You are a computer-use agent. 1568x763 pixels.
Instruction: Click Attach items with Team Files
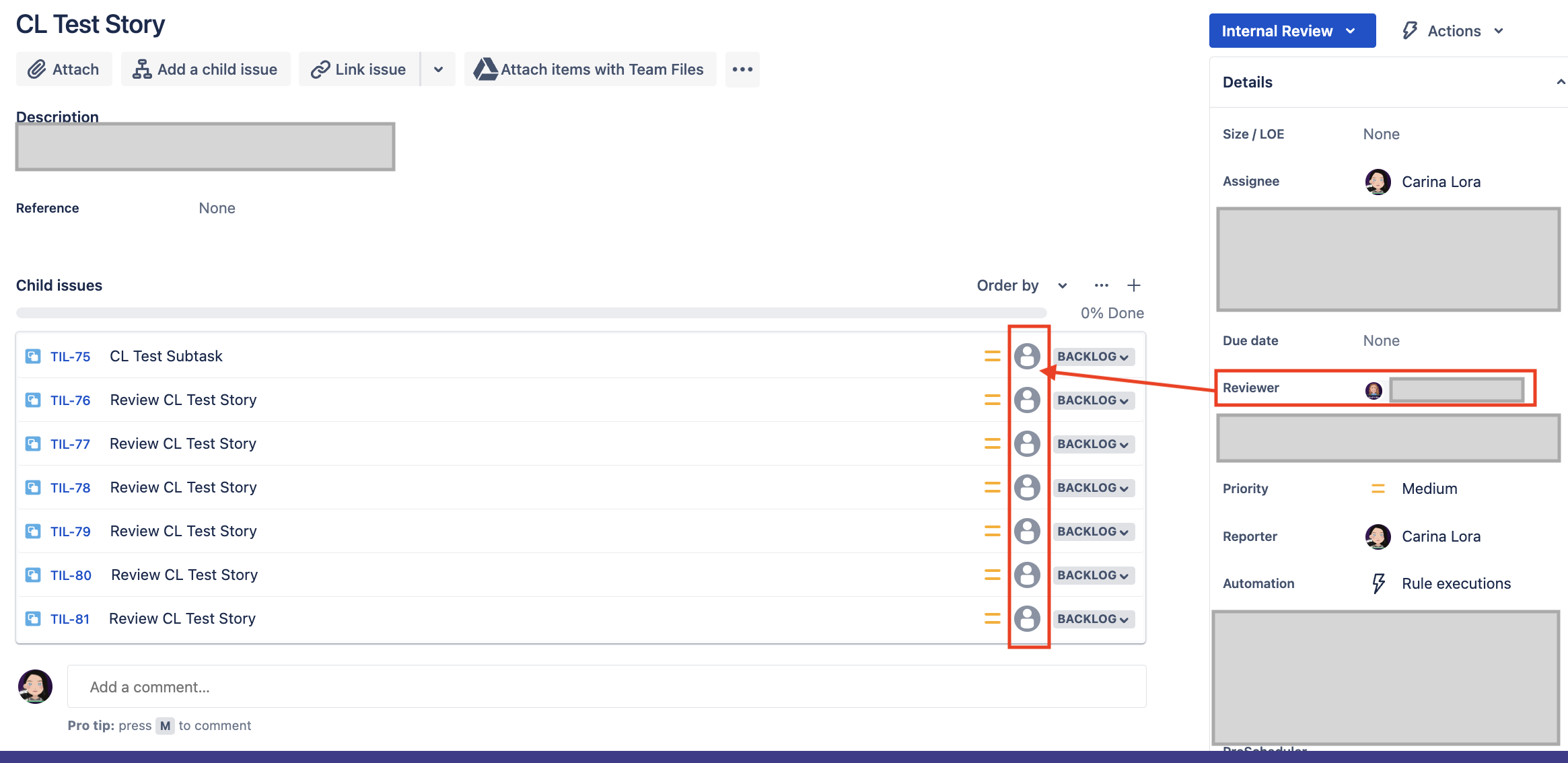[x=590, y=69]
